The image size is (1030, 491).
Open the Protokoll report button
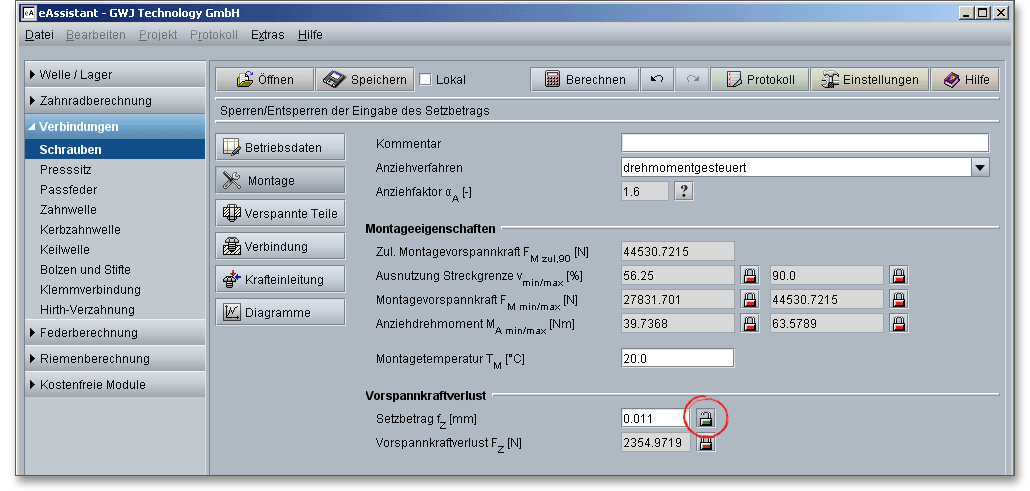click(x=759, y=80)
